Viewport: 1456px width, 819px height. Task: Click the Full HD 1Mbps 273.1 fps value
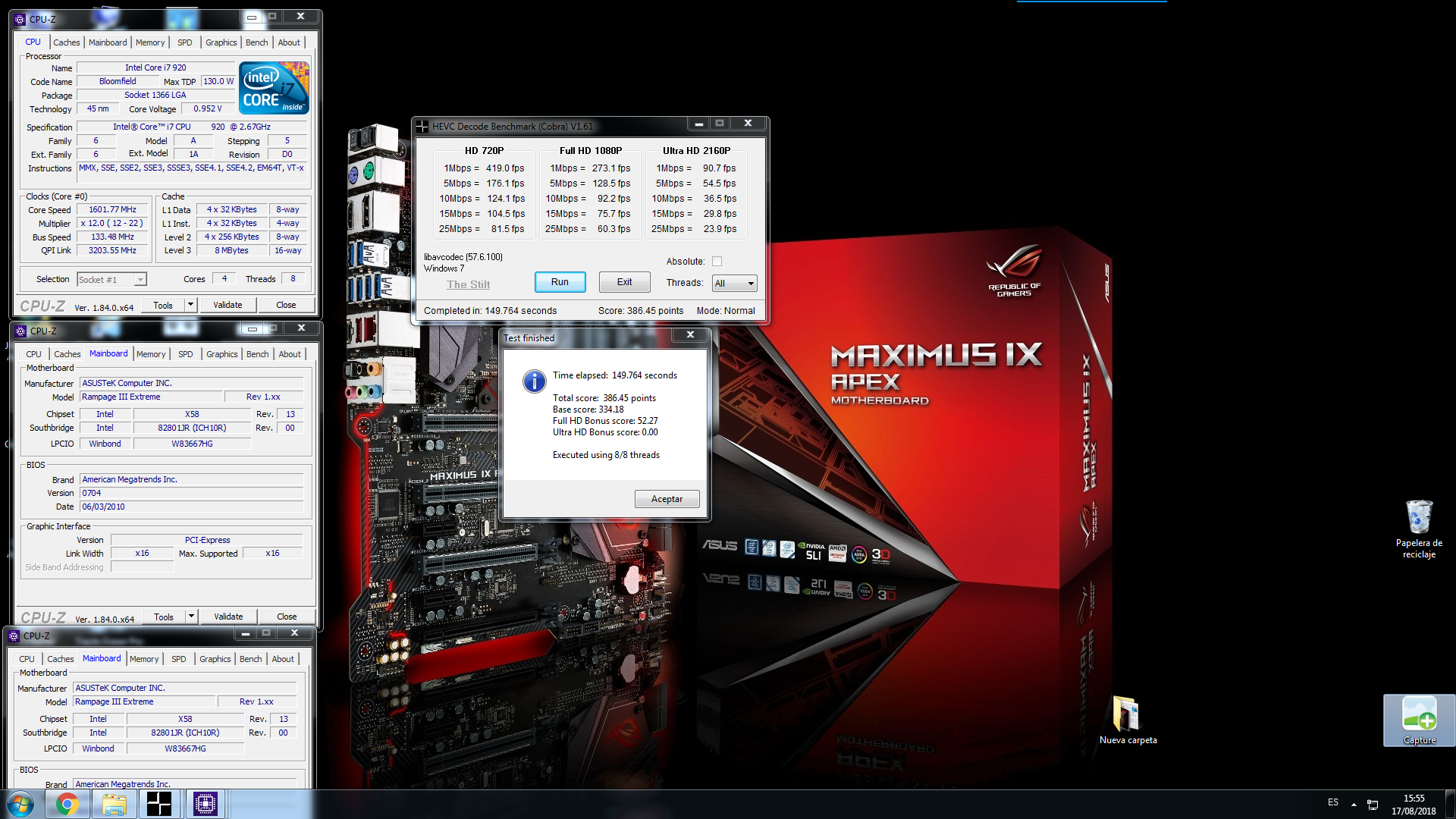pos(611,168)
